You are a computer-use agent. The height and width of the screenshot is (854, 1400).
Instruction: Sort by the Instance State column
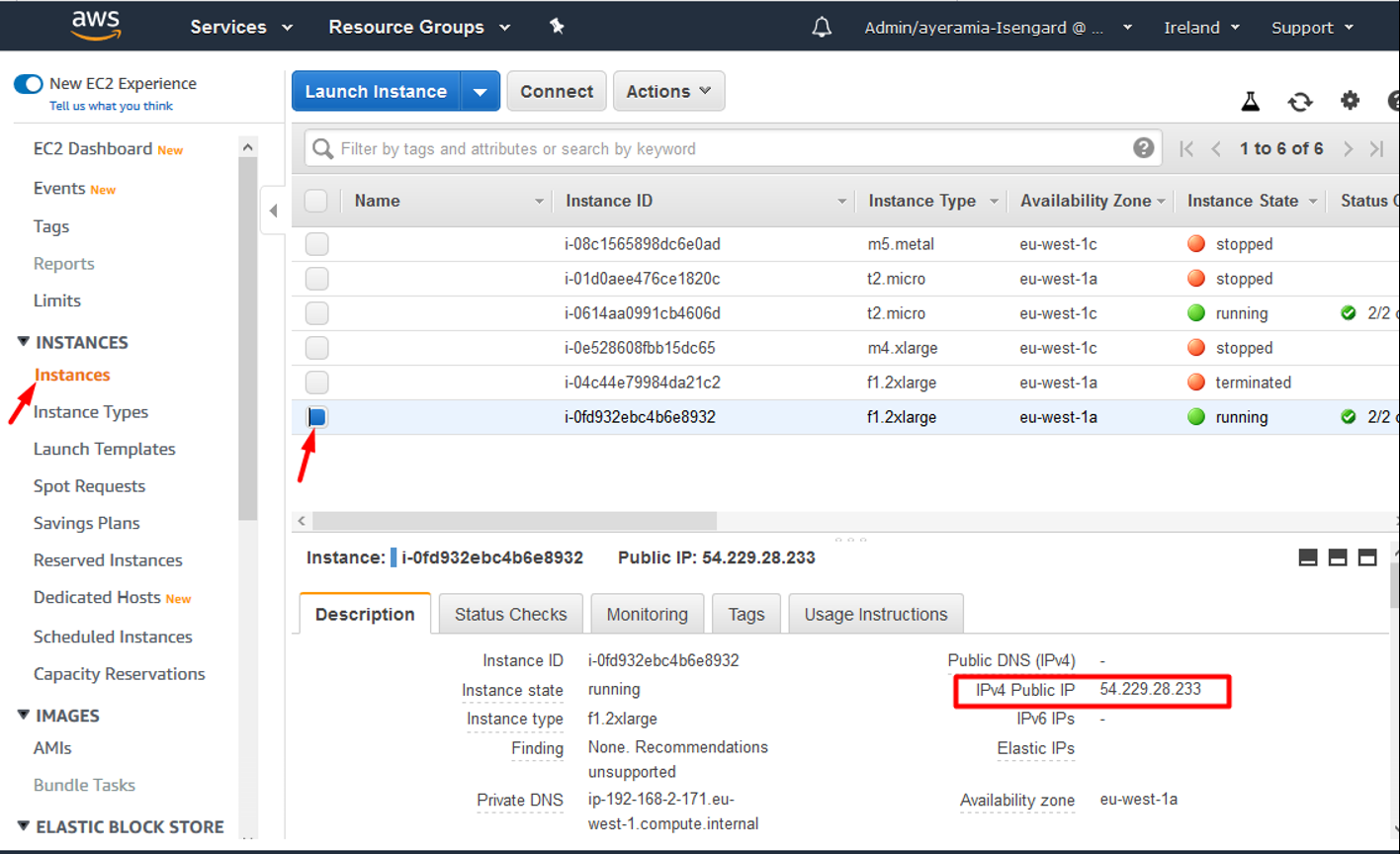(1243, 201)
